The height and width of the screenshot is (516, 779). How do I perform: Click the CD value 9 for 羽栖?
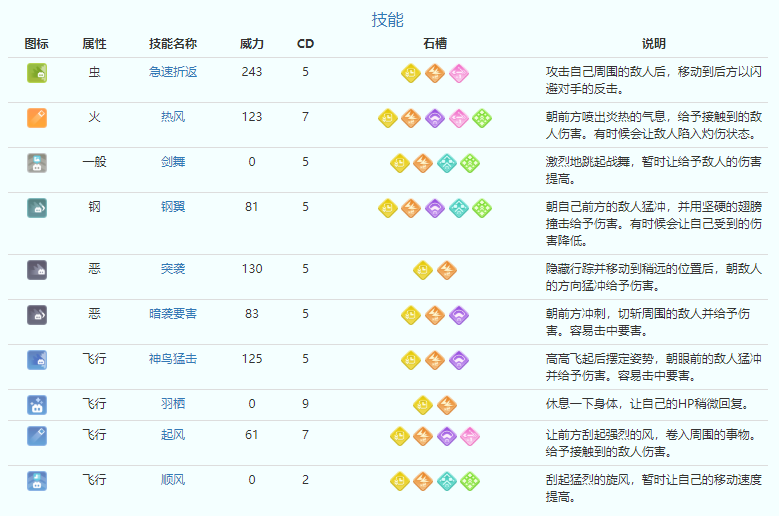click(306, 404)
